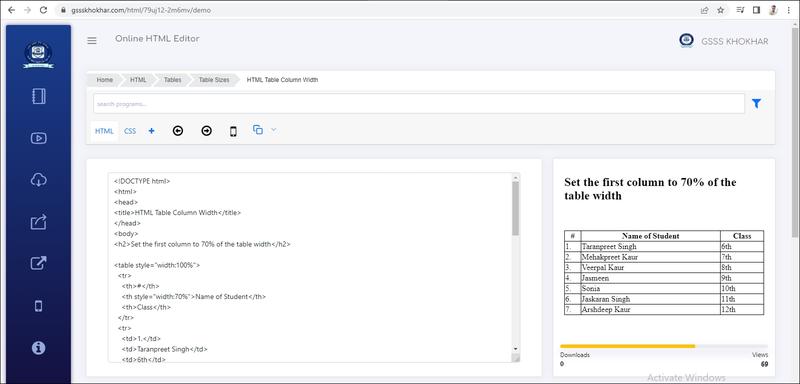The image size is (800, 384).
Task: Click the search programs input field
Action: [x=419, y=104]
